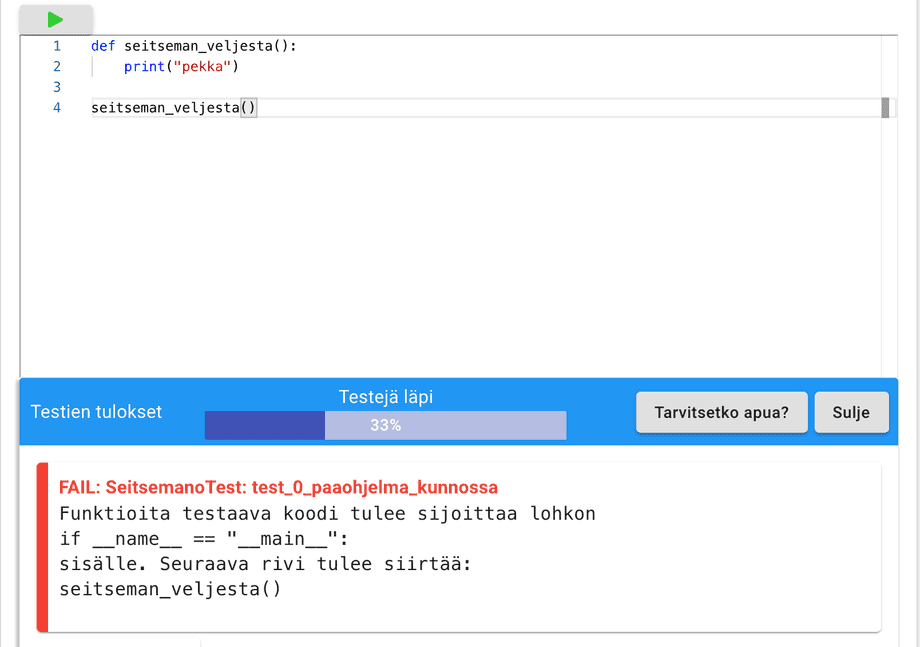Click the "pekka" string literal
Image resolution: width=920 pixels, height=647 pixels.
click(x=204, y=67)
